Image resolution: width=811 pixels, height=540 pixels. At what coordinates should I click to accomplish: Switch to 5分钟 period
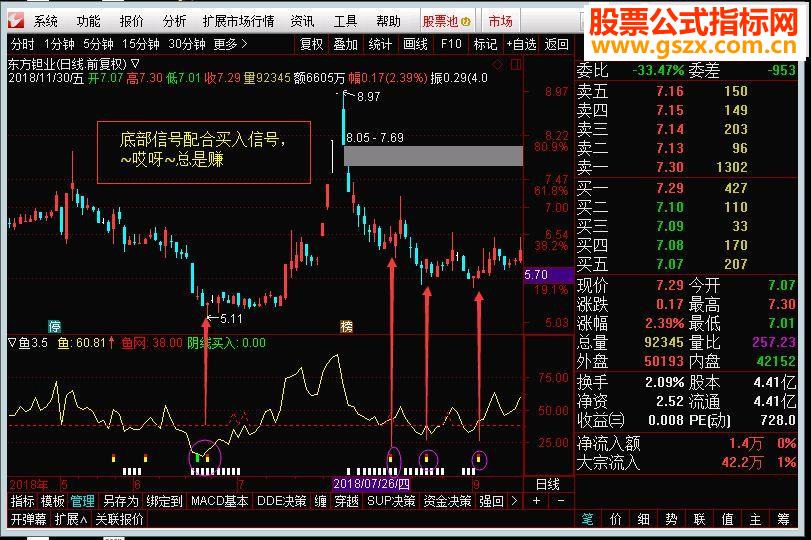tap(98, 44)
